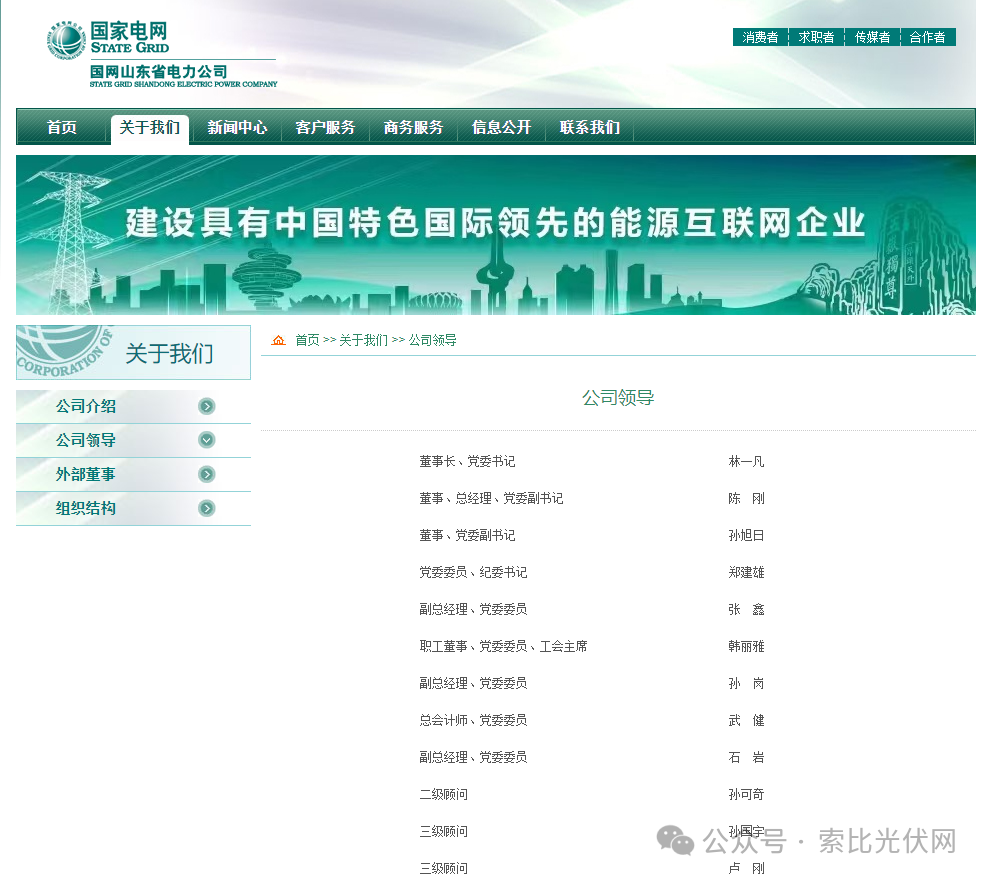Expand the 公司领导 sidebar chevron

pyautogui.click(x=207, y=440)
